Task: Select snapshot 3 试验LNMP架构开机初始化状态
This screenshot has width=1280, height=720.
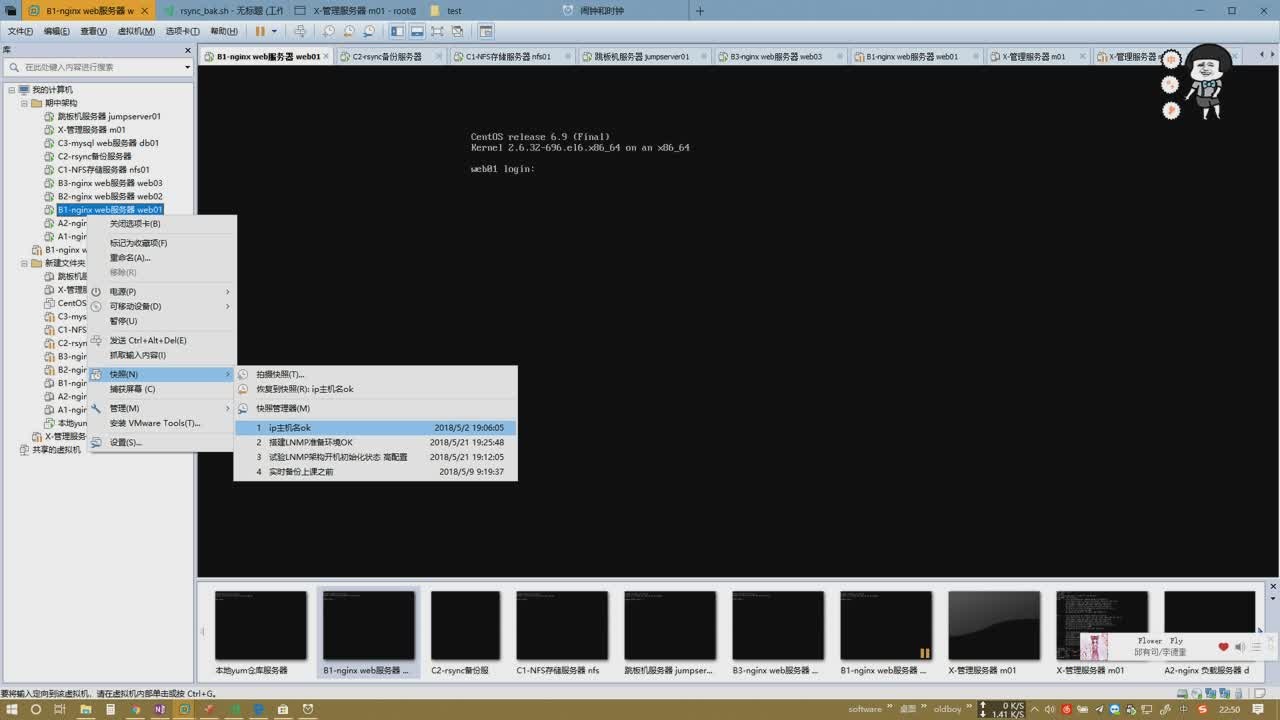Action: click(x=375, y=457)
